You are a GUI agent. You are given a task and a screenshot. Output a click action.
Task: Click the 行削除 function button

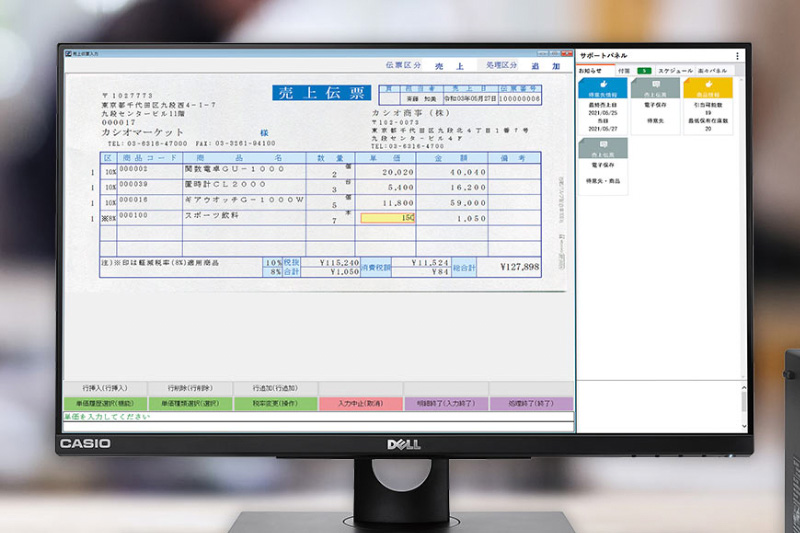click(190, 388)
